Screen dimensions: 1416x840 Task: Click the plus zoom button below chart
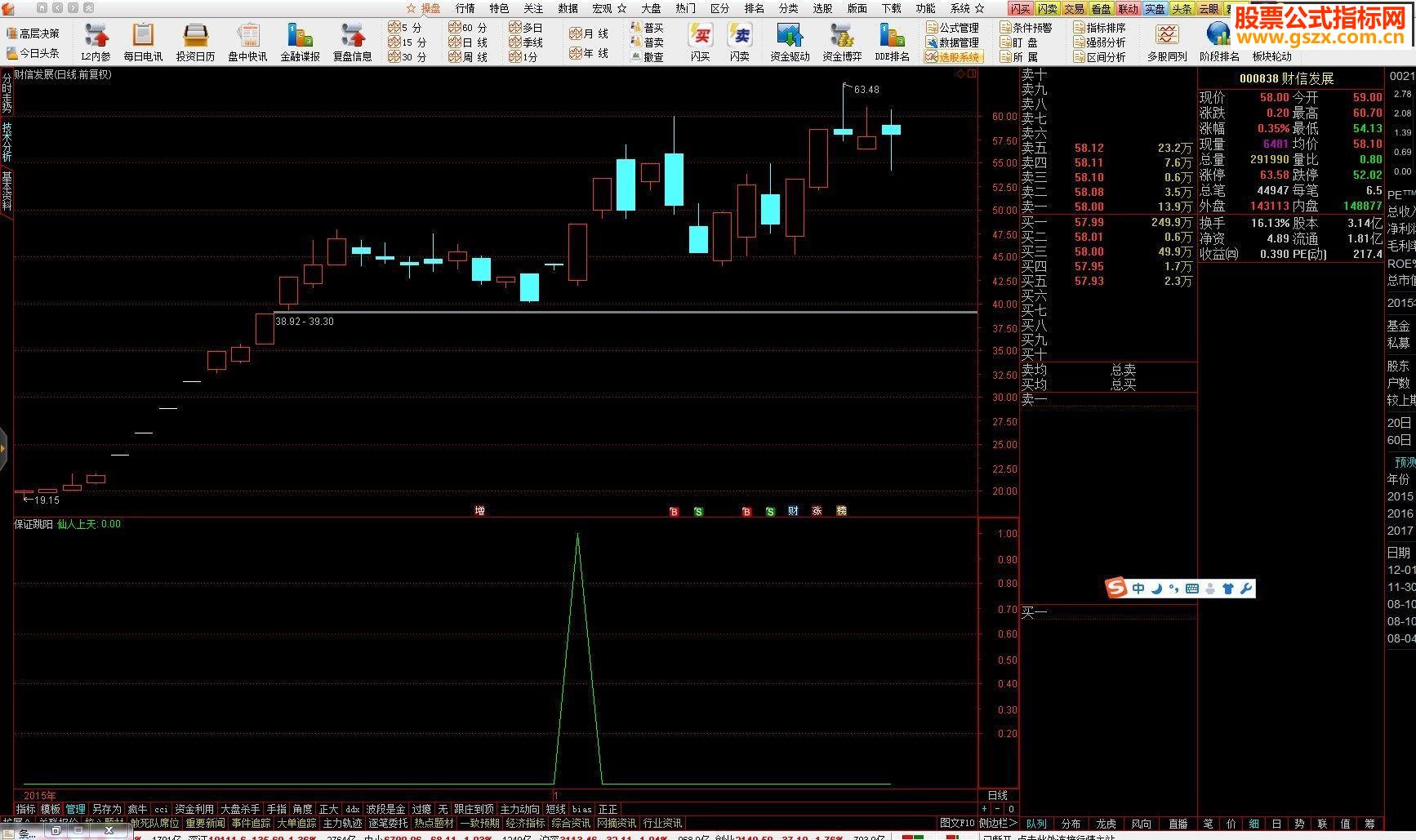pyautogui.click(x=984, y=809)
